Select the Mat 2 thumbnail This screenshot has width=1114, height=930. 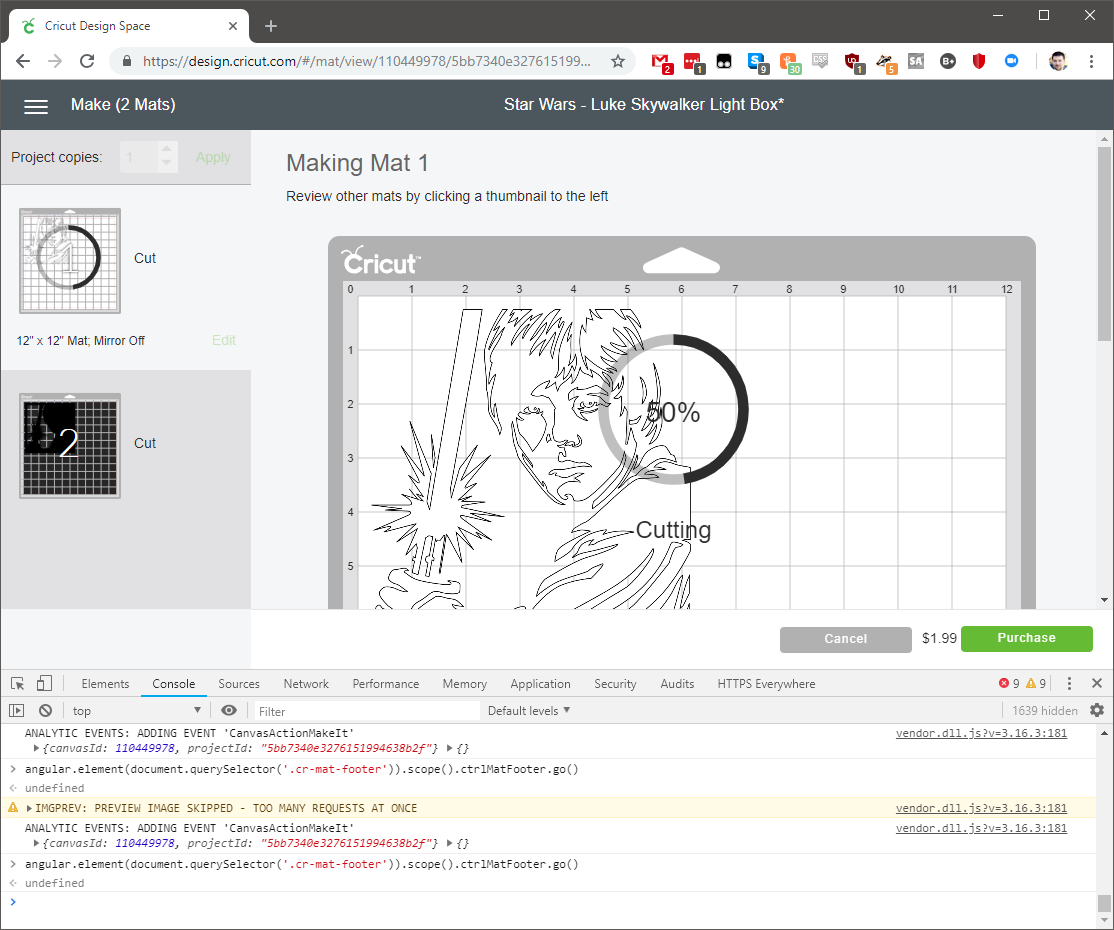point(69,445)
